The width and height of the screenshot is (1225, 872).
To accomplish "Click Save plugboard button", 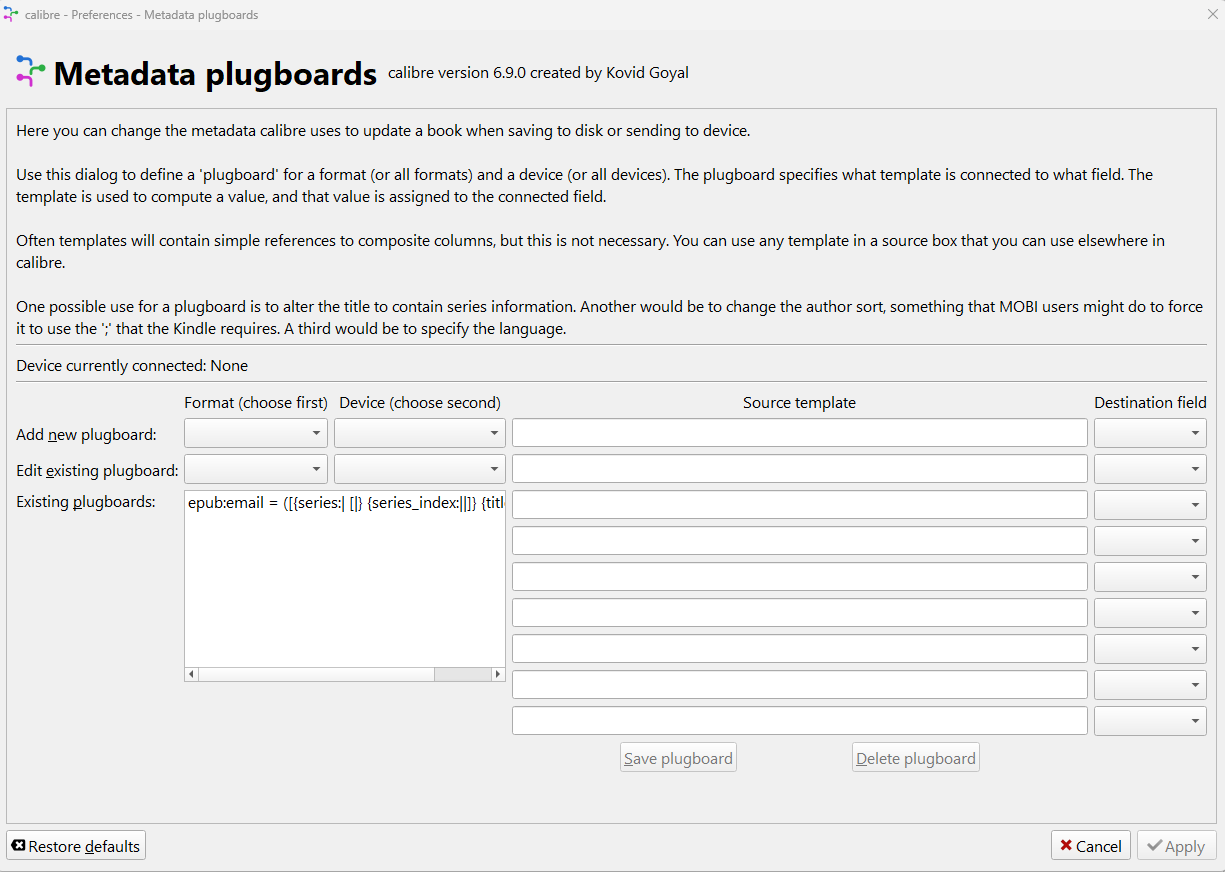I will coord(678,758).
